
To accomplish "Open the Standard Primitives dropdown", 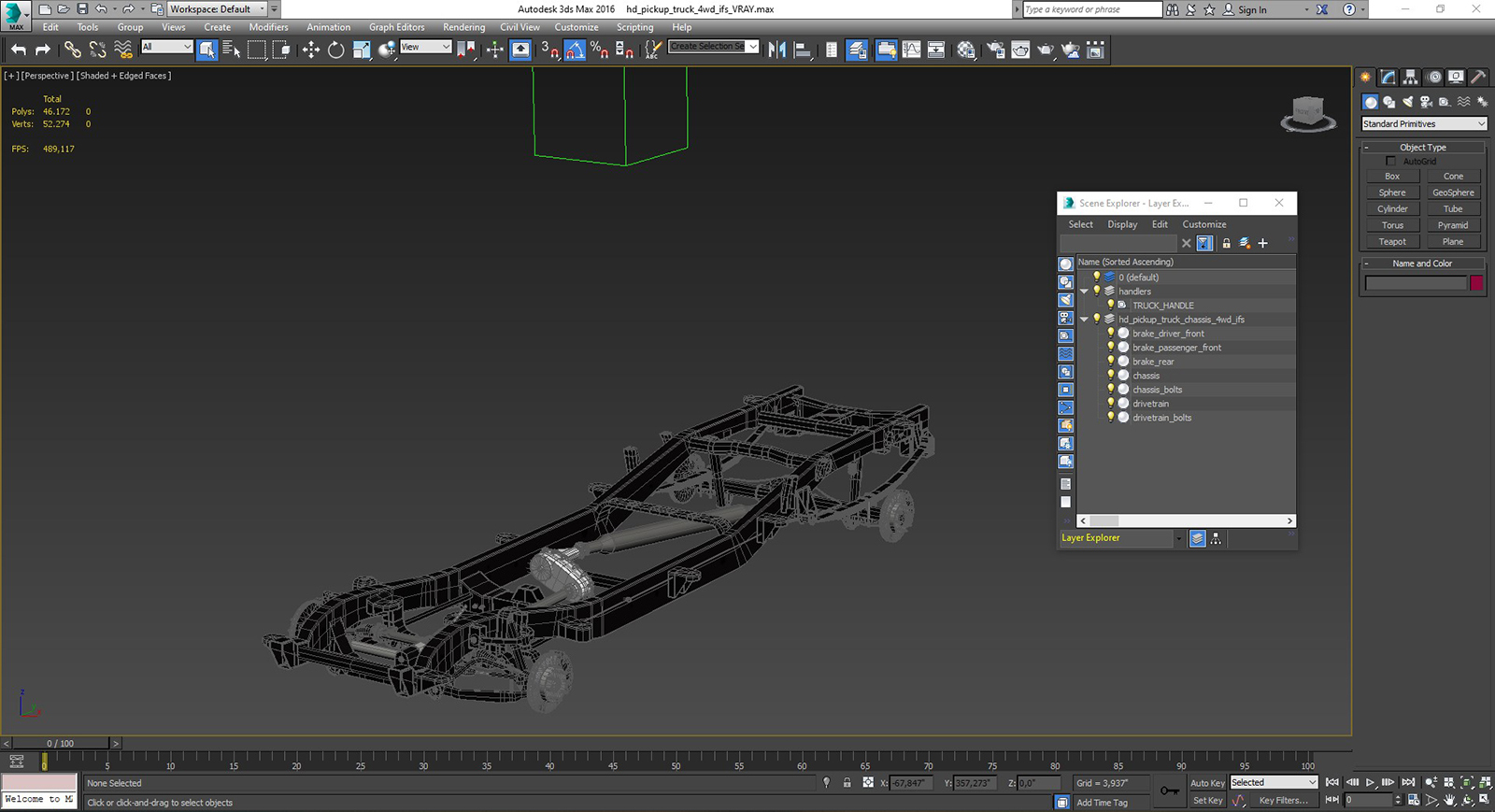I will pyautogui.click(x=1424, y=124).
